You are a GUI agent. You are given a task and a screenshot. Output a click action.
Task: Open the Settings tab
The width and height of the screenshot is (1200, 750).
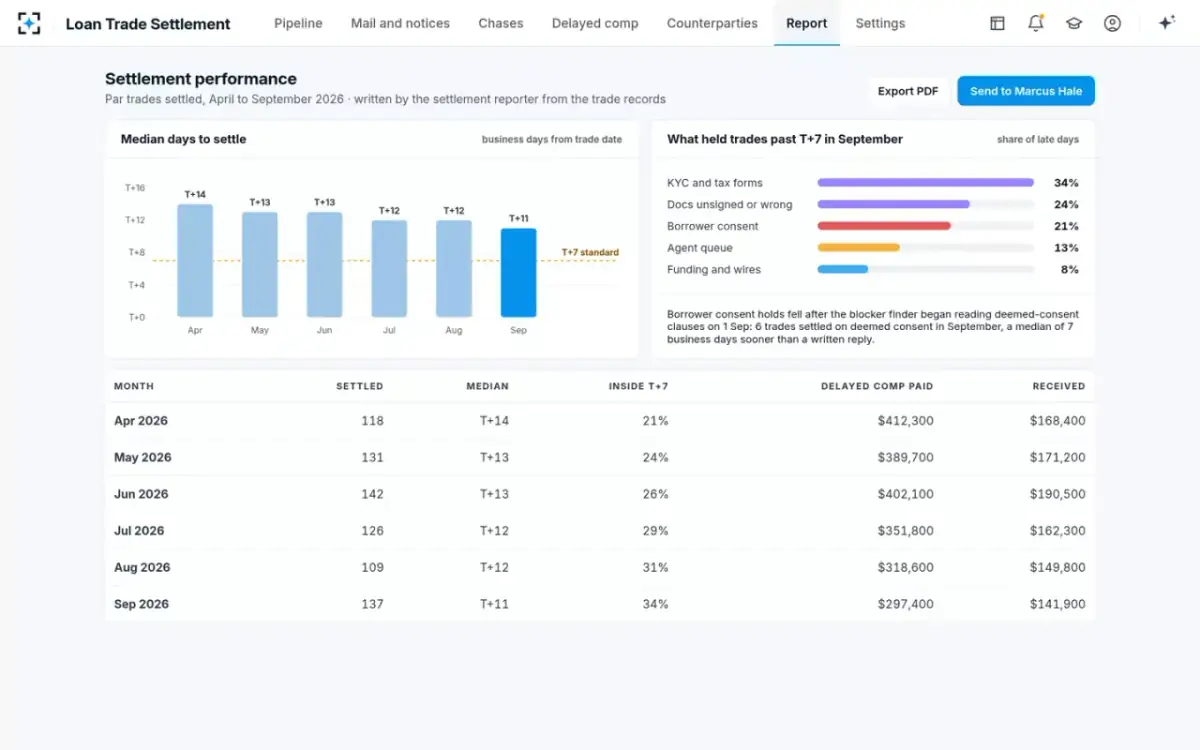880,23
